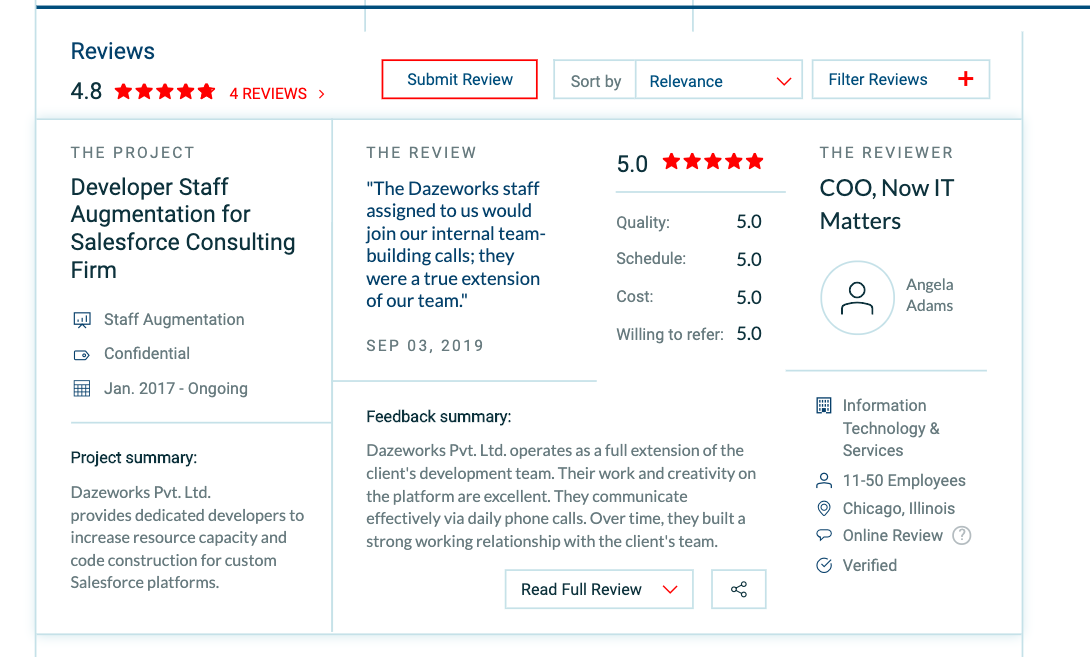Click the person icon beside 11-50 Employees
Image resolution: width=1090 pixels, height=657 pixels.
pyautogui.click(x=824, y=480)
